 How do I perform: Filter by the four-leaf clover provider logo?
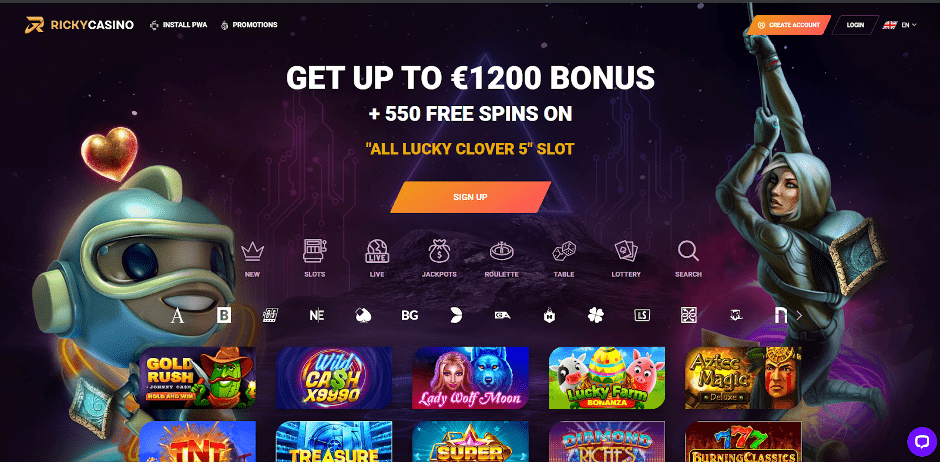coord(595,315)
